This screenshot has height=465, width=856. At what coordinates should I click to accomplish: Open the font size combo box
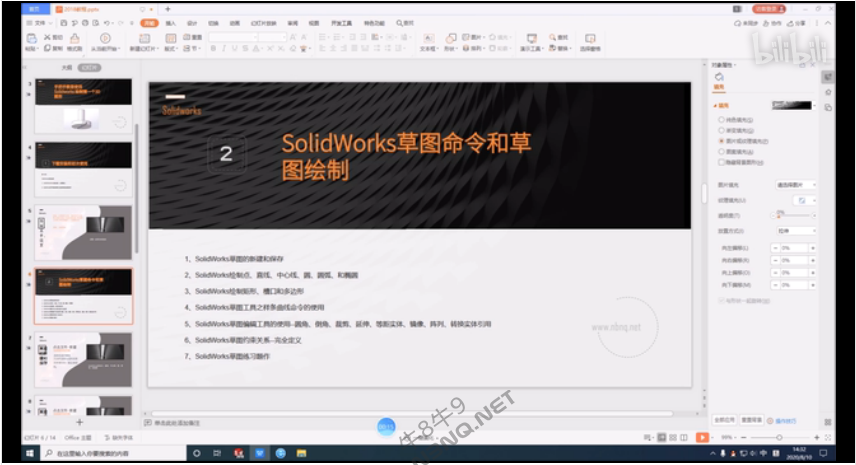pyautogui.click(x=272, y=37)
